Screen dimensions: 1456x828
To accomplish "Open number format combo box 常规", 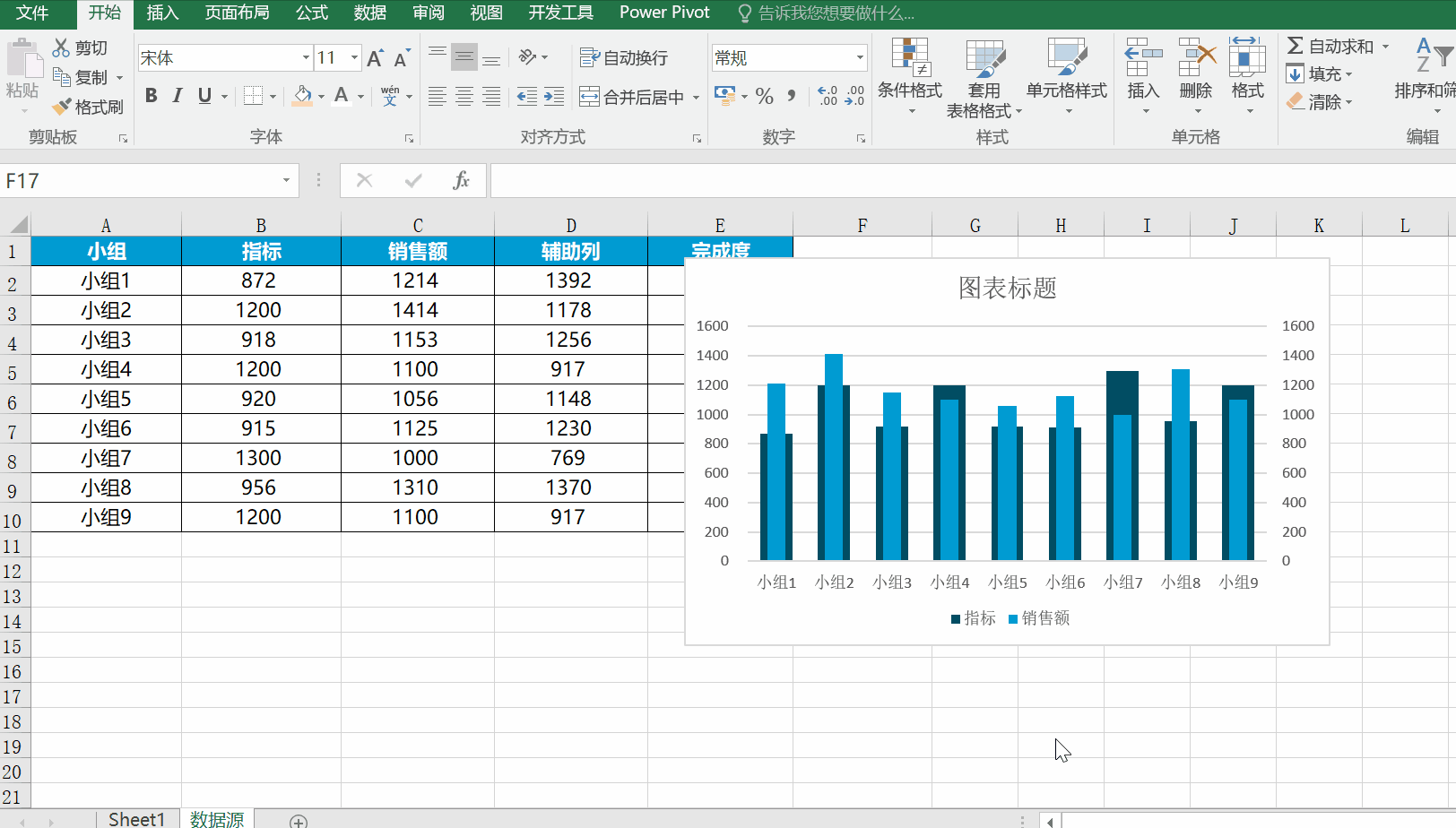I will point(790,58).
